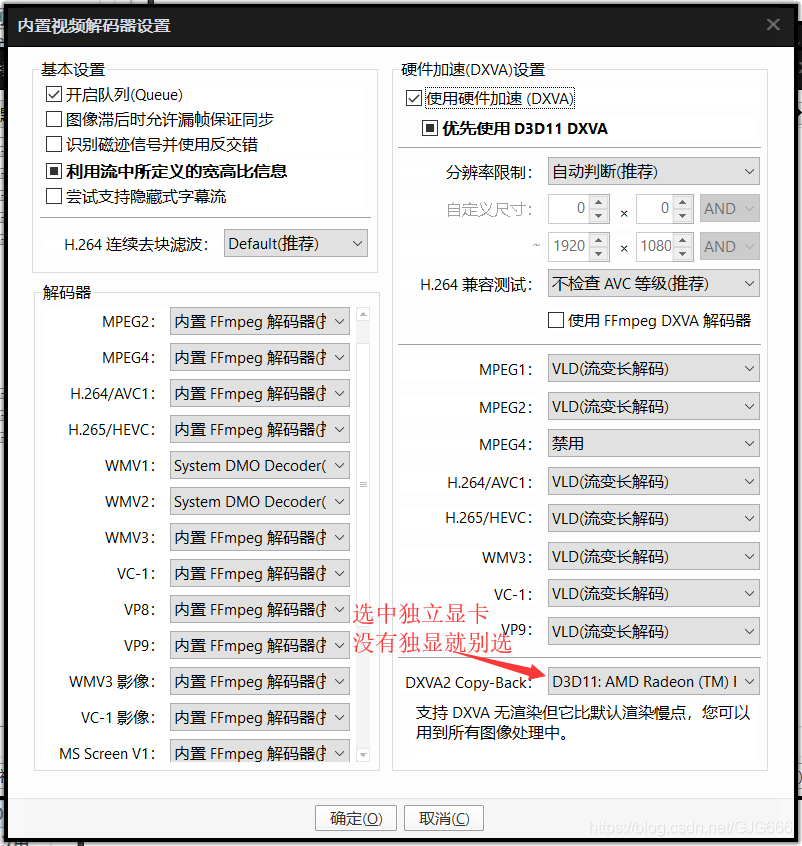Open WMV3 影像 decoder dropdown
This screenshot has width=802, height=846.
pos(260,681)
